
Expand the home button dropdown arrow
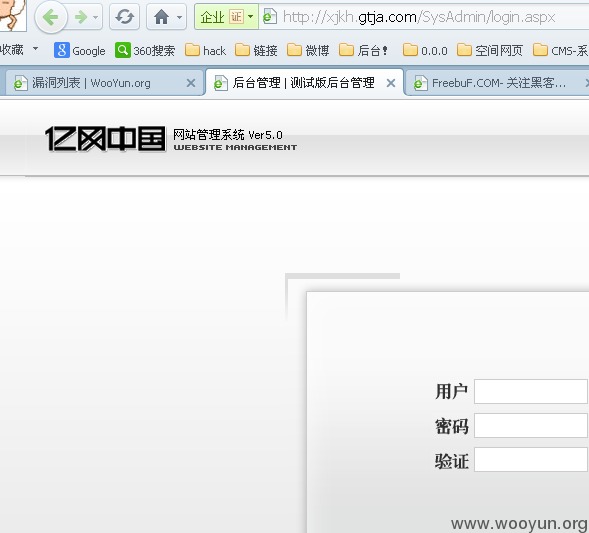(180, 17)
